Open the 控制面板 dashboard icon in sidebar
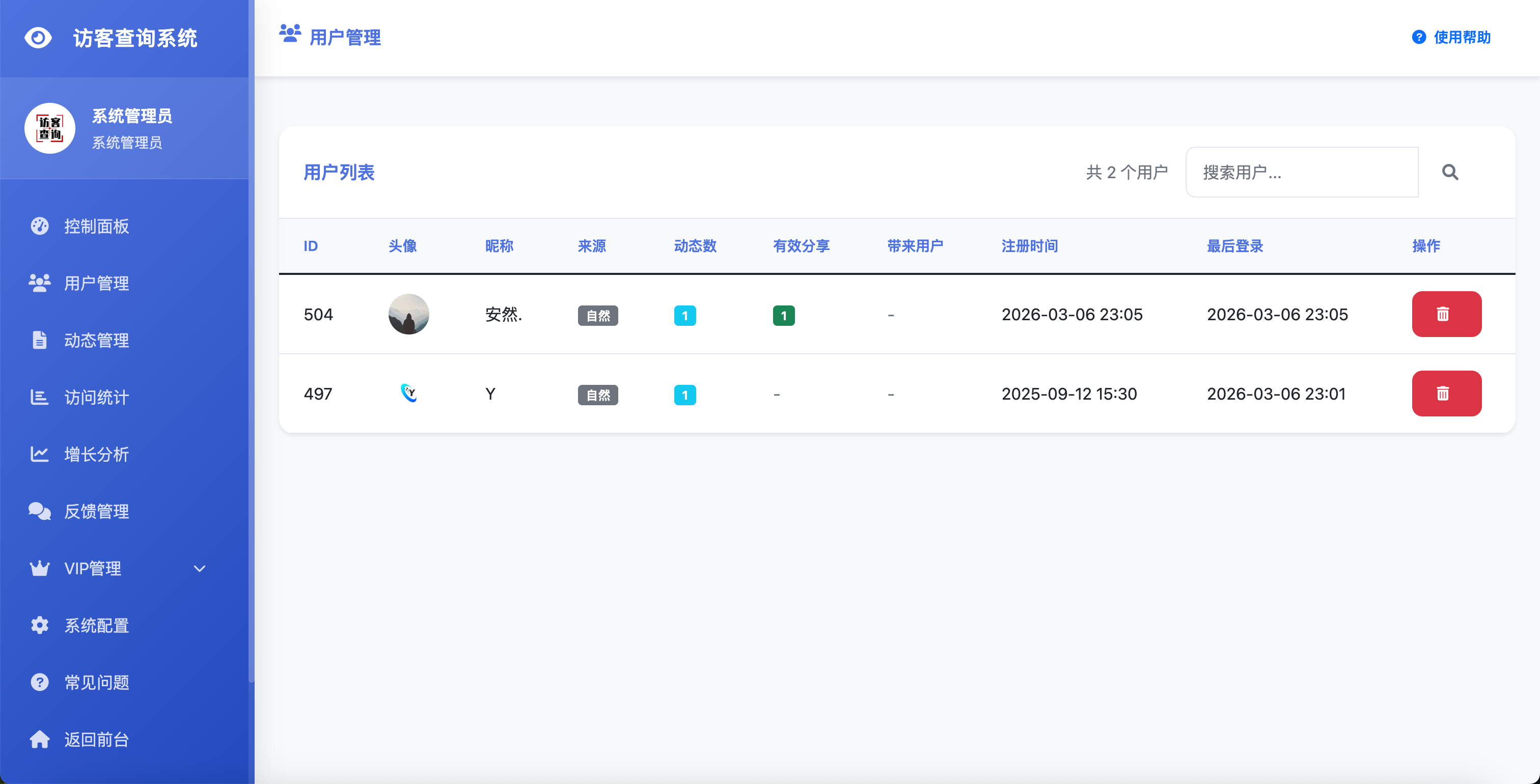This screenshot has width=1540, height=784. pyautogui.click(x=39, y=226)
